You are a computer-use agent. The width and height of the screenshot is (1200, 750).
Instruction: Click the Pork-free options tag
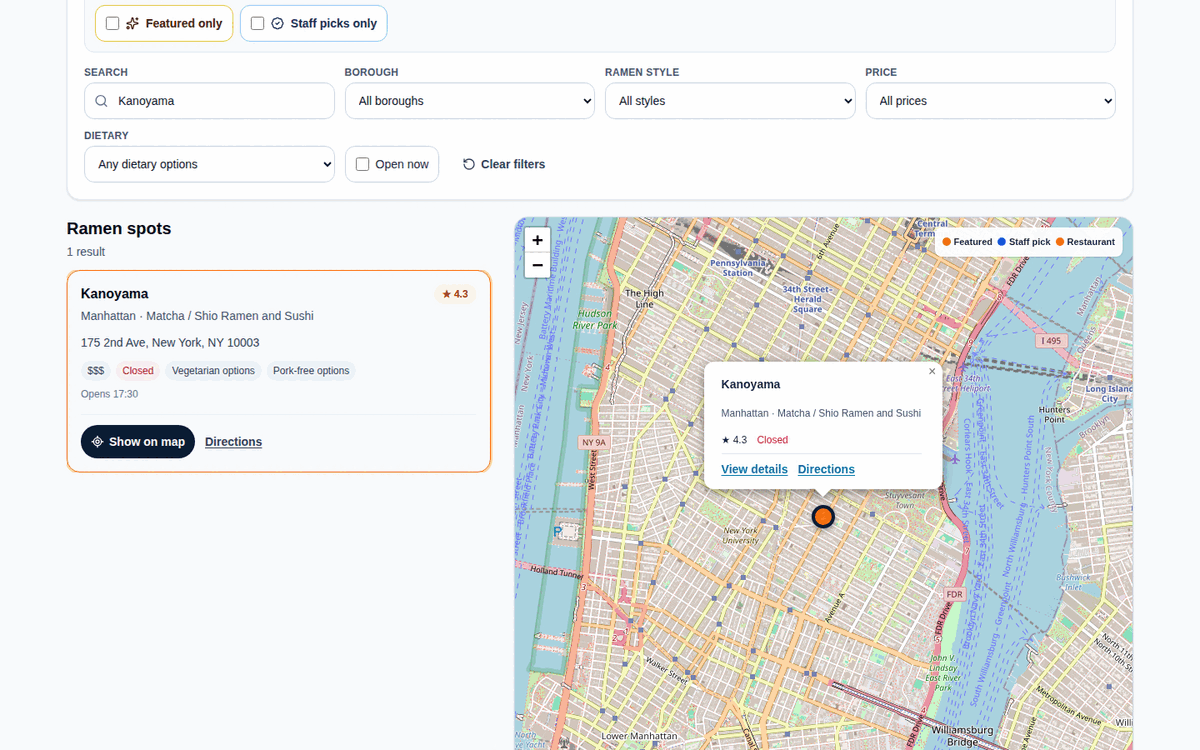(311, 371)
